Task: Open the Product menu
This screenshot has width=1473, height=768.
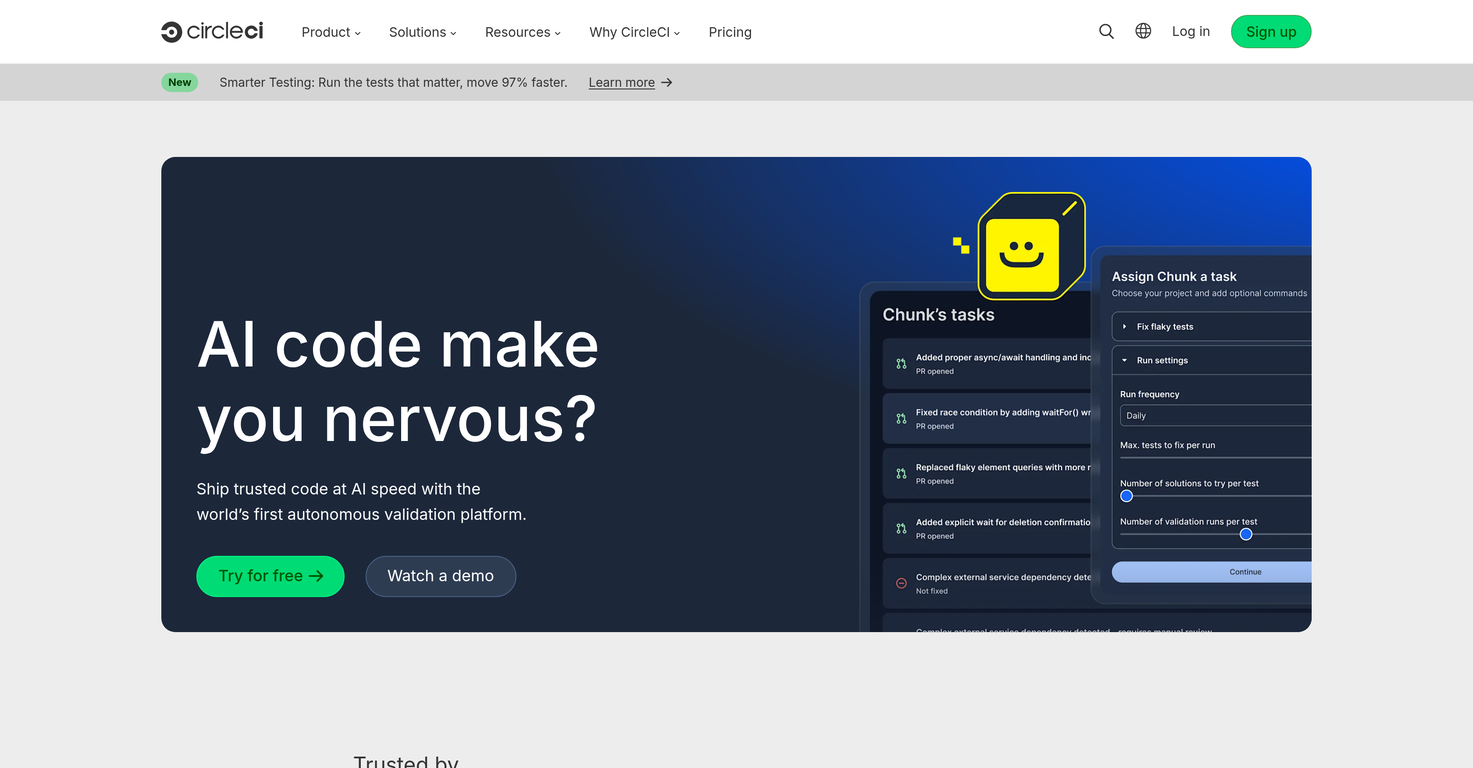Action: click(x=331, y=32)
